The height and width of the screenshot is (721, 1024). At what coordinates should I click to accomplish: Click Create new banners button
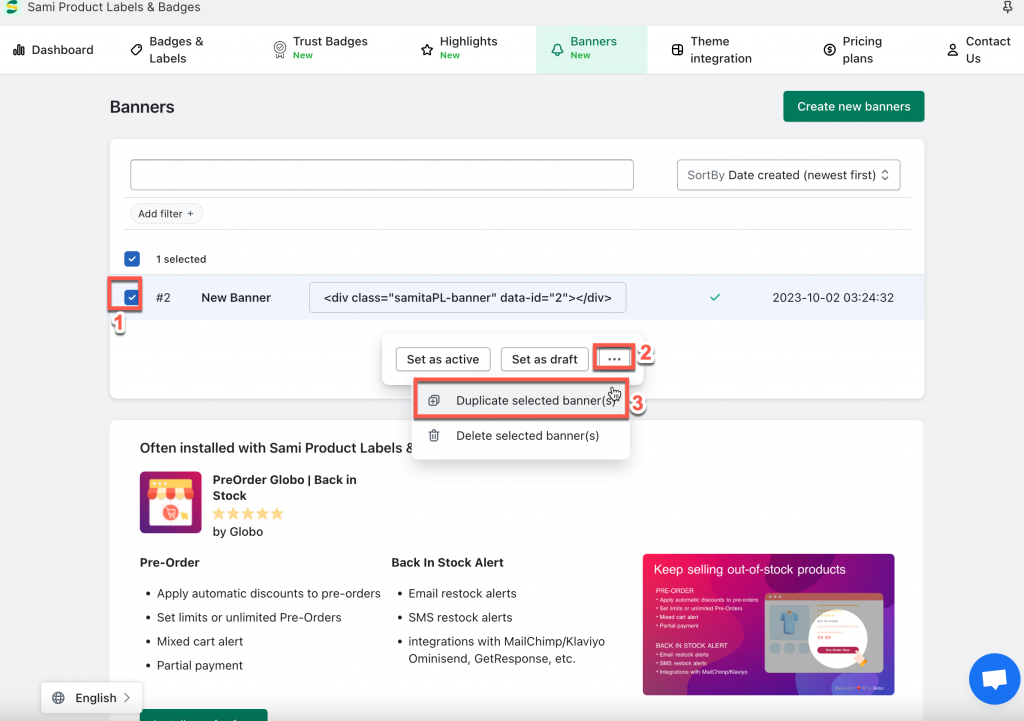pos(854,106)
